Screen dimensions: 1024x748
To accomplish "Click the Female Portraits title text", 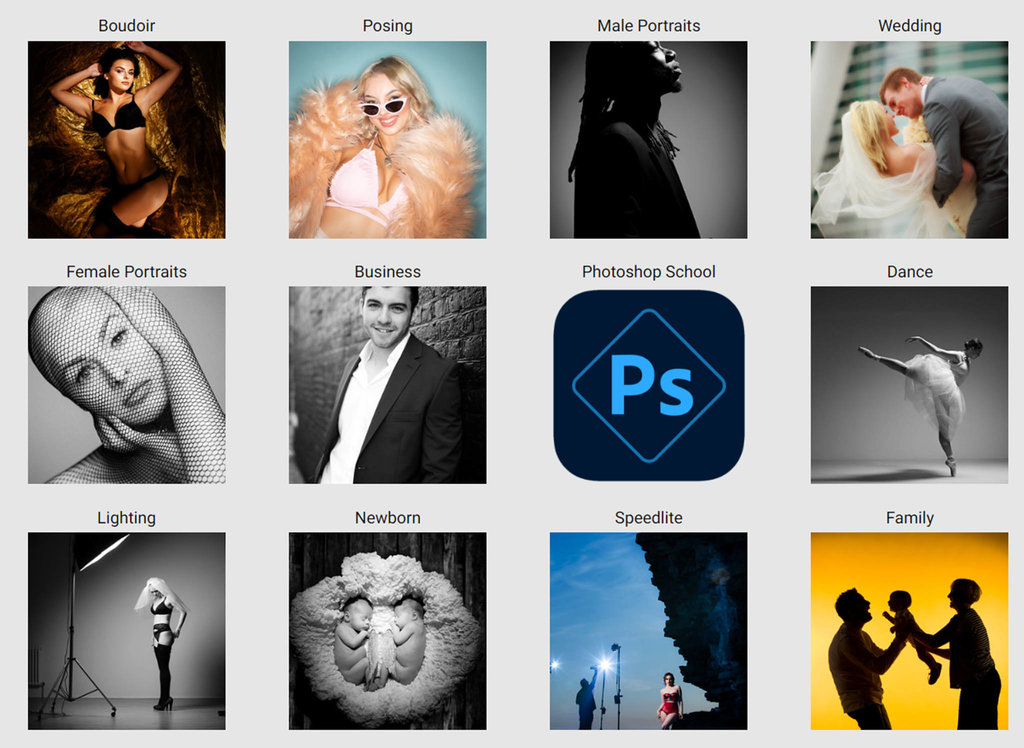I will pyautogui.click(x=127, y=272).
